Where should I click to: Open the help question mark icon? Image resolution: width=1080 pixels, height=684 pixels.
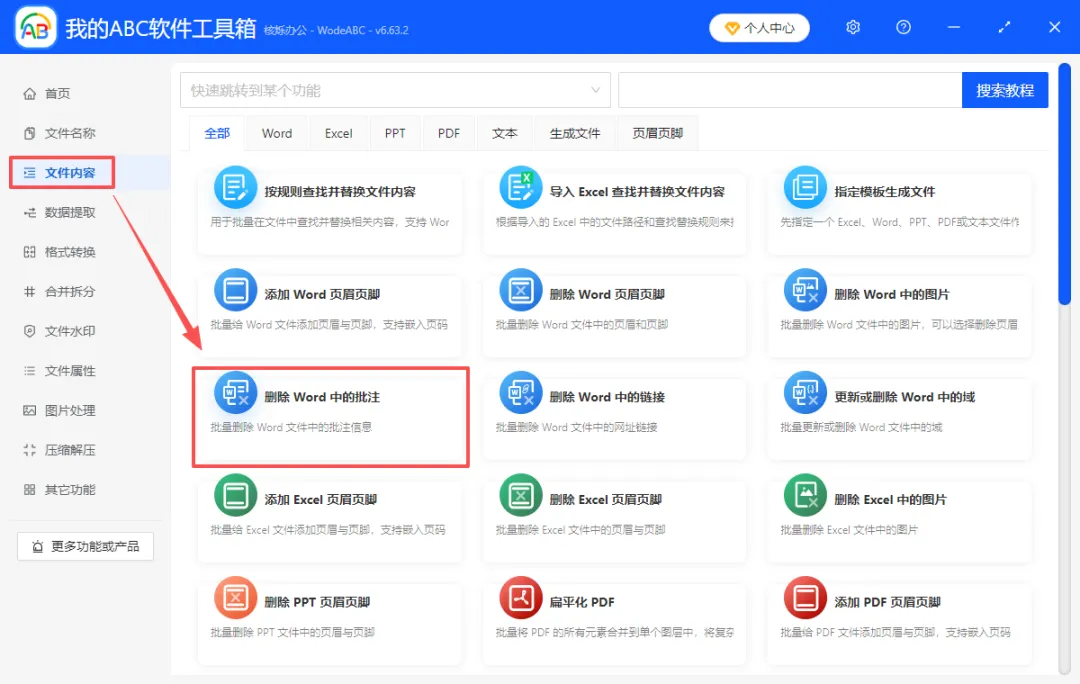coord(903,27)
